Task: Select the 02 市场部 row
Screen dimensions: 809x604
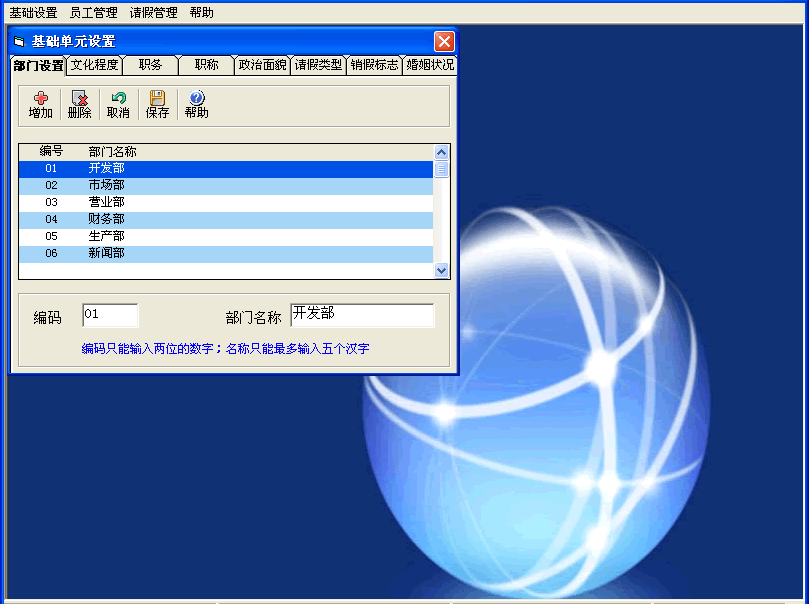Action: (226, 186)
